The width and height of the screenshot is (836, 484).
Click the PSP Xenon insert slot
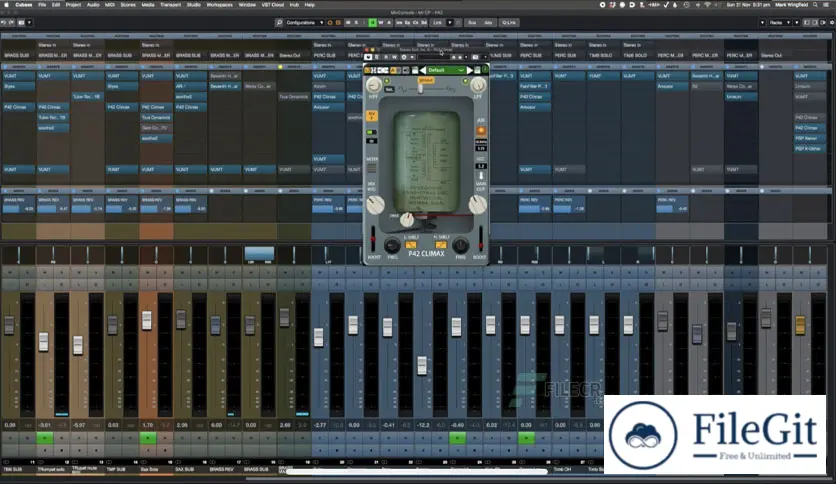809,138
